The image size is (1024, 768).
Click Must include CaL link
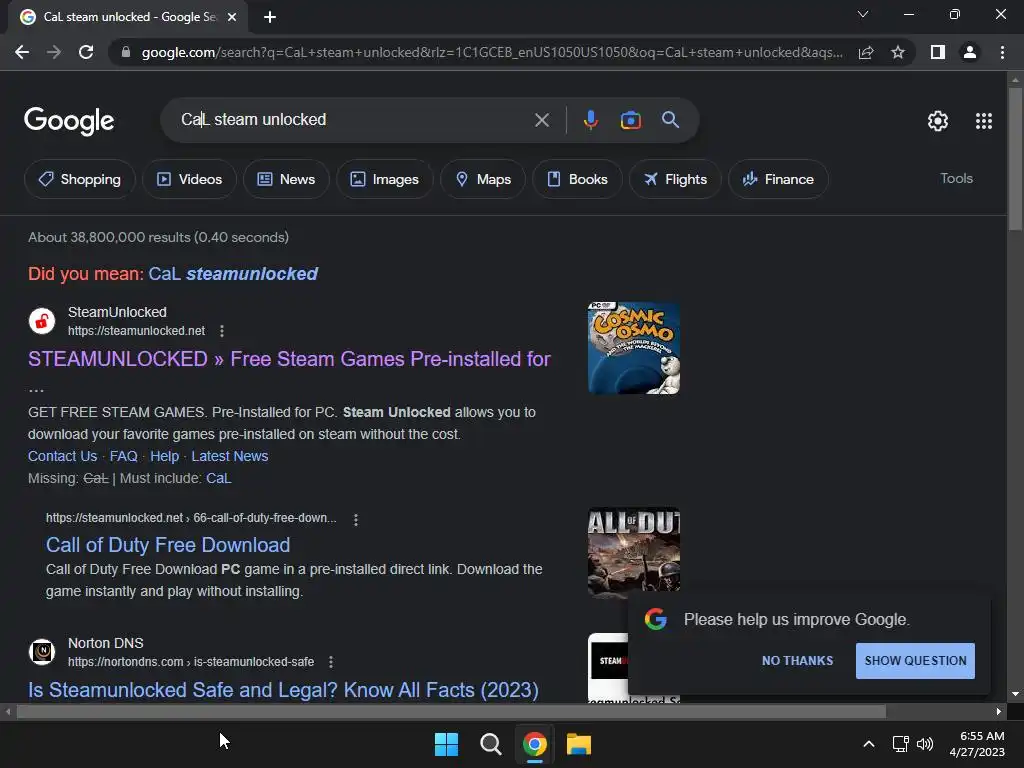pos(219,478)
